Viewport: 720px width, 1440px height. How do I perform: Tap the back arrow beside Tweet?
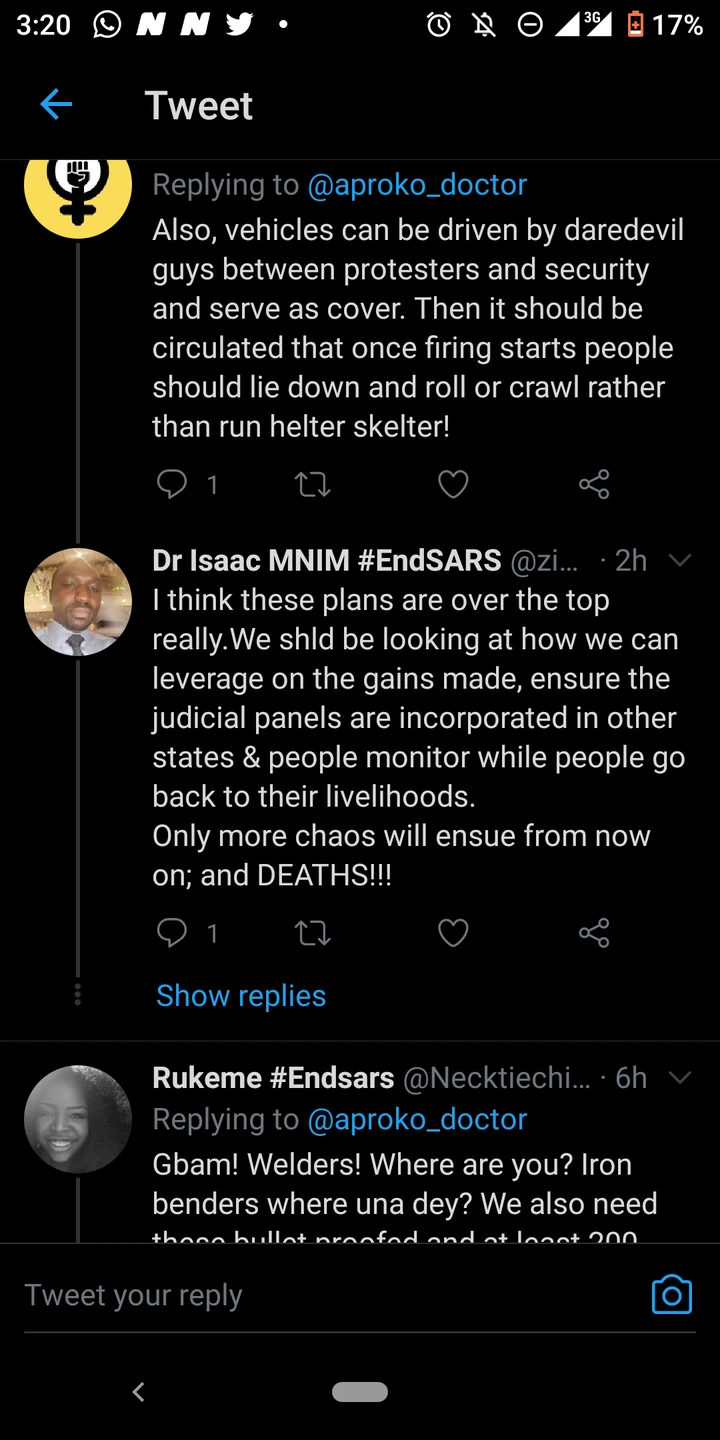56,104
